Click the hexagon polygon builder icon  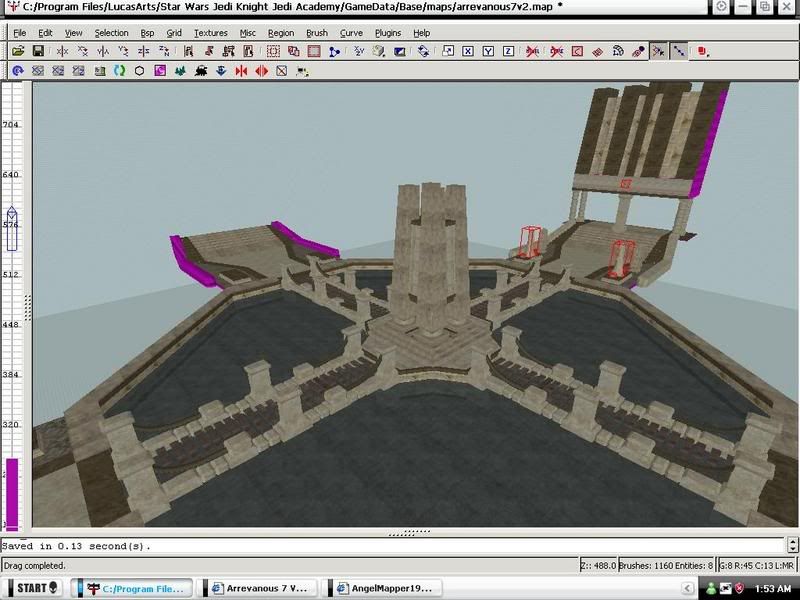coord(139,71)
